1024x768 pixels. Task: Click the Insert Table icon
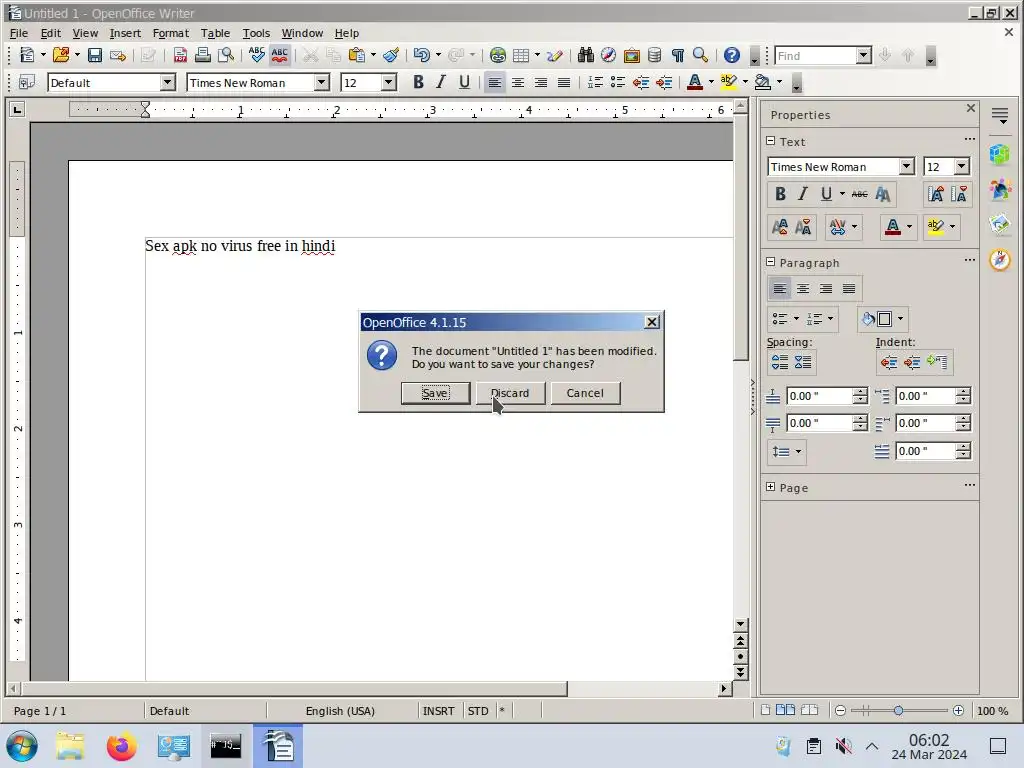pyautogui.click(x=520, y=56)
